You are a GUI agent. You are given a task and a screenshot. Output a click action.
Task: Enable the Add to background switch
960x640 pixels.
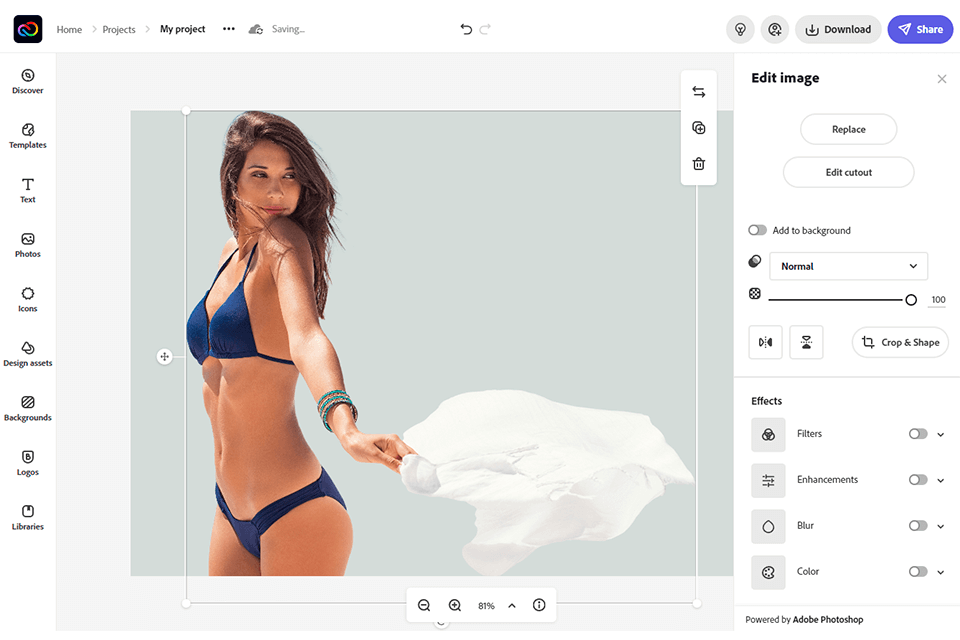pyautogui.click(x=757, y=230)
